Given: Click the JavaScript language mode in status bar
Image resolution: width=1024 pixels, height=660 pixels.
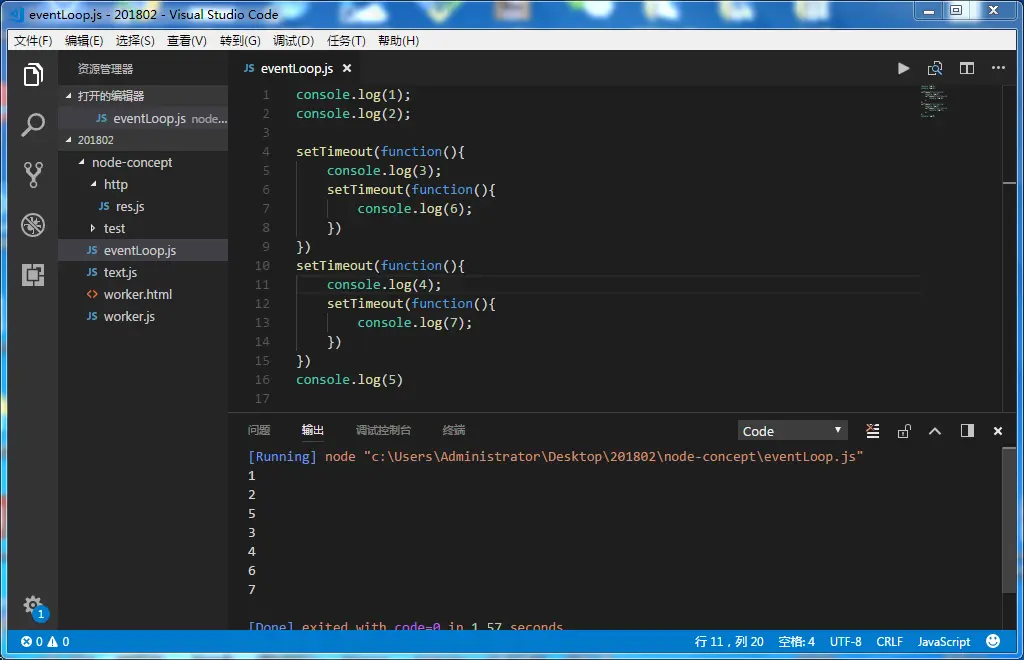Looking at the screenshot, I should (944, 642).
